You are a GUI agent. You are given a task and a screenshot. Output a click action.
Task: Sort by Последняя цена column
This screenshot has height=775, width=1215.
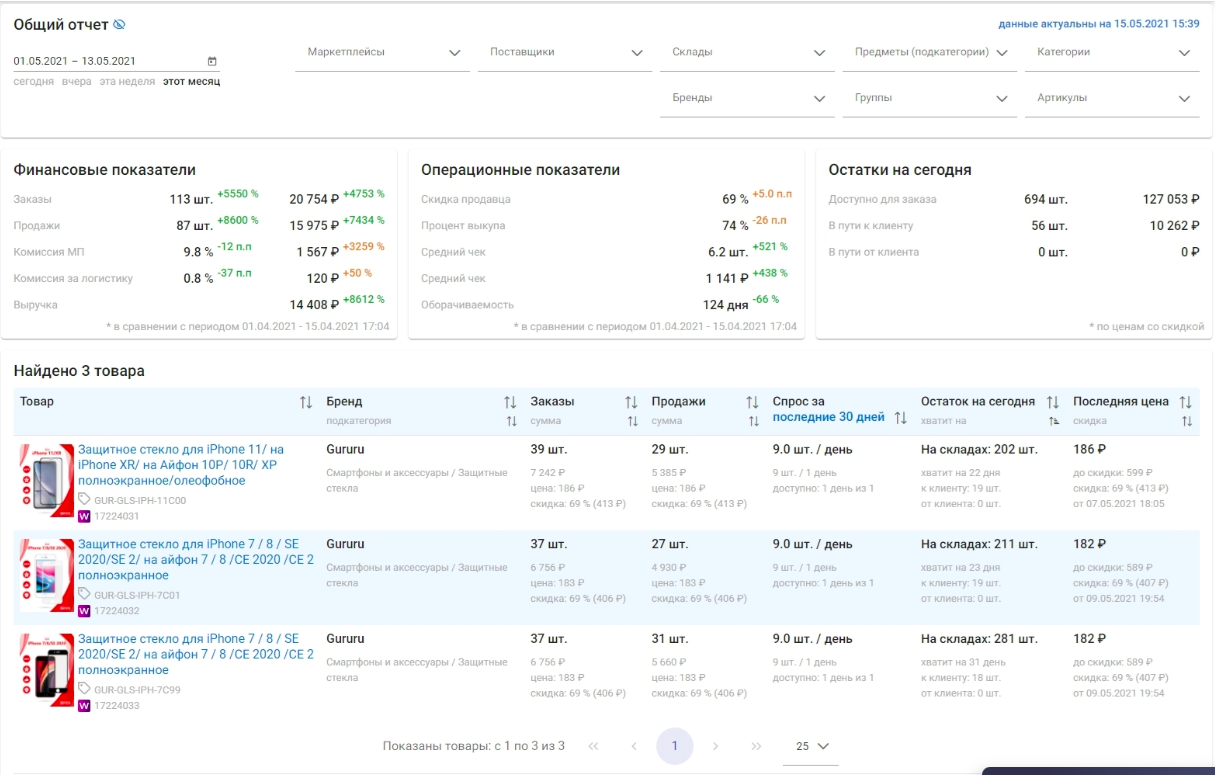[1186, 402]
